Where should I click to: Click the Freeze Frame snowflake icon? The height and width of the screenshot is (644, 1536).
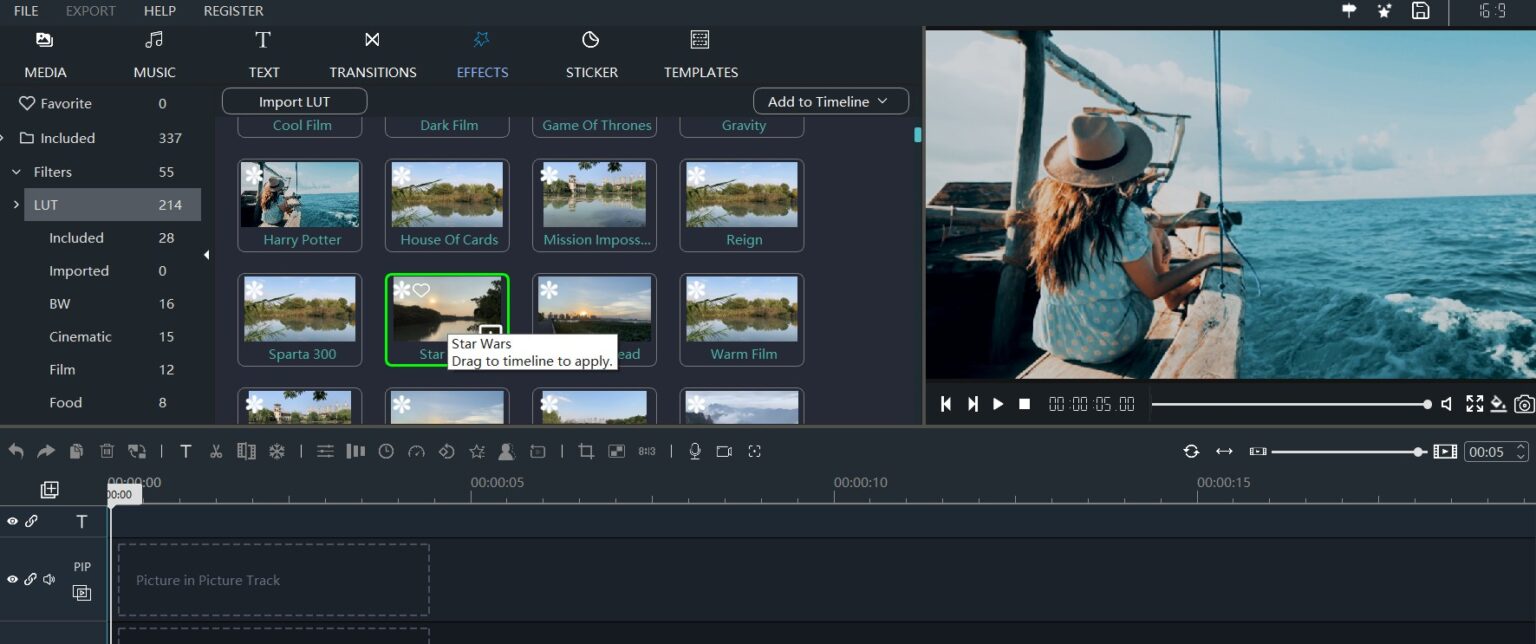(x=276, y=451)
